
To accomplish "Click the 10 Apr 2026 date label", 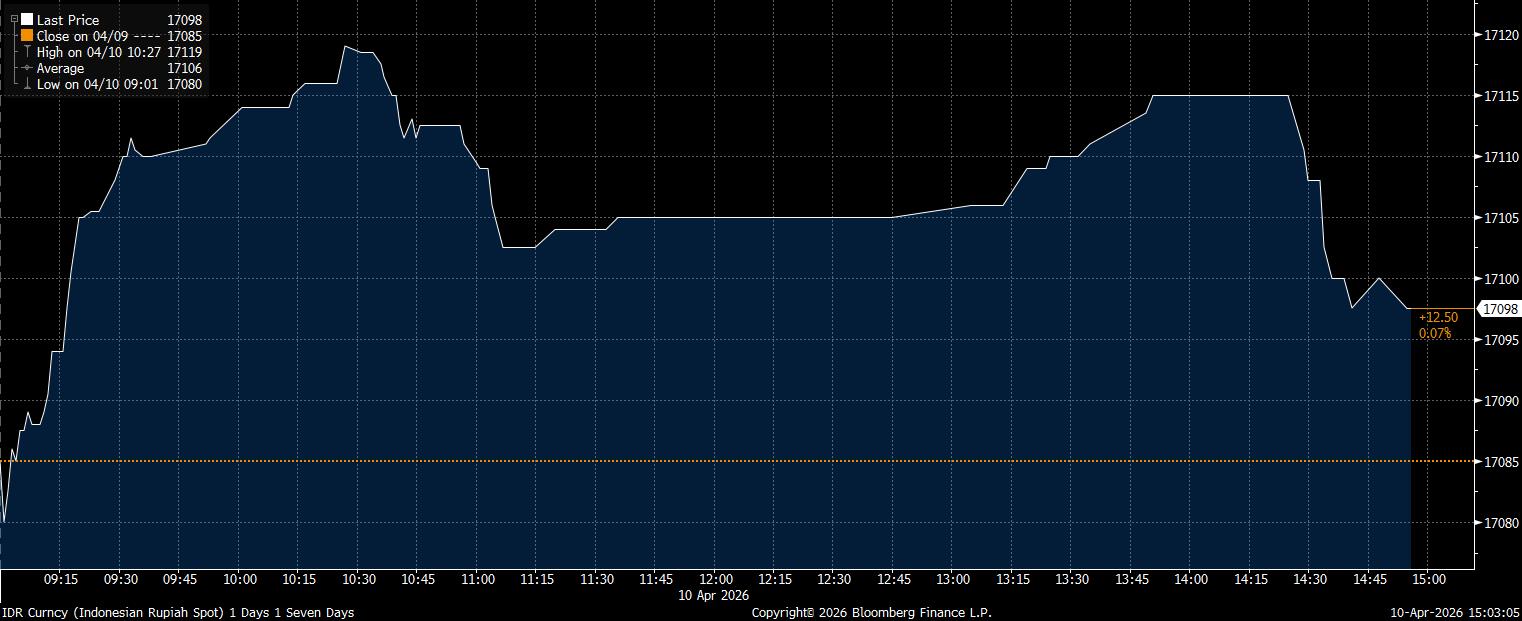I will 716,596.
